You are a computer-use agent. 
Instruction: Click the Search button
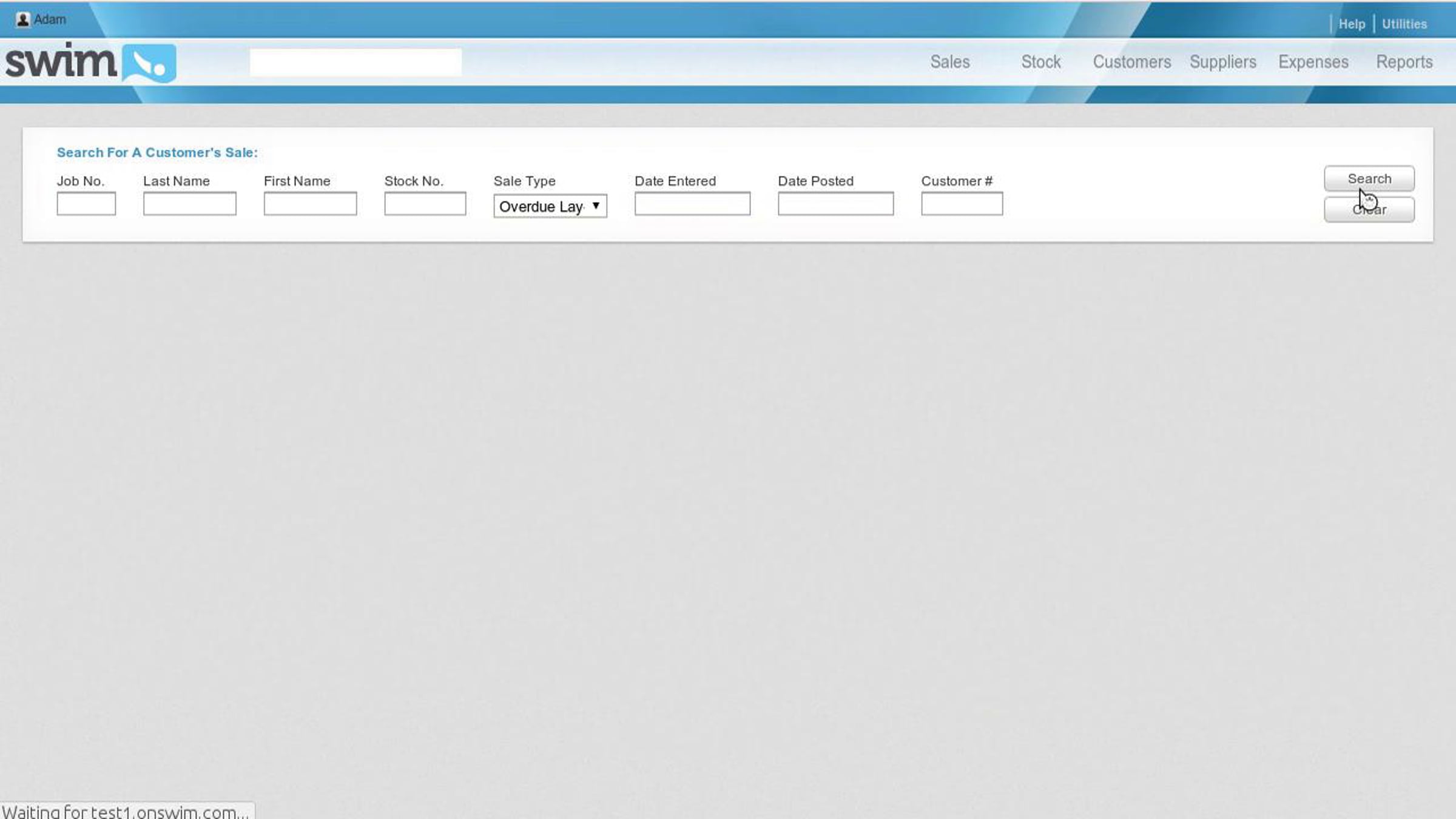pos(1369,179)
